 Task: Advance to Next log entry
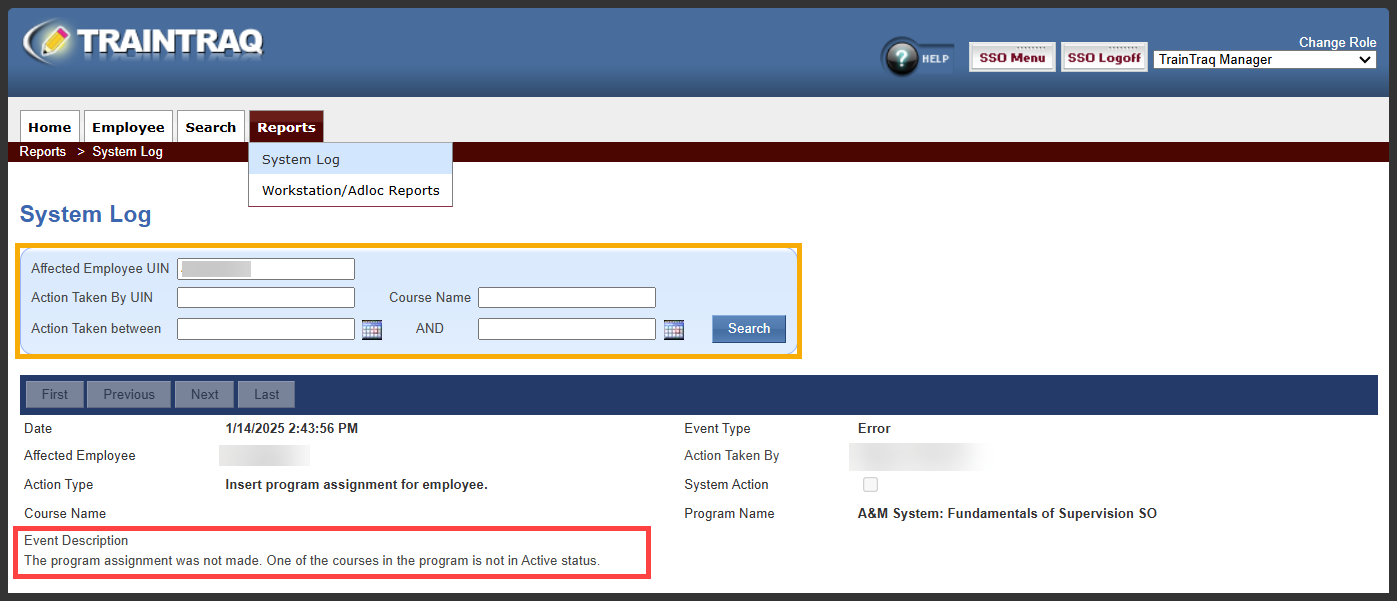pyautogui.click(x=205, y=394)
